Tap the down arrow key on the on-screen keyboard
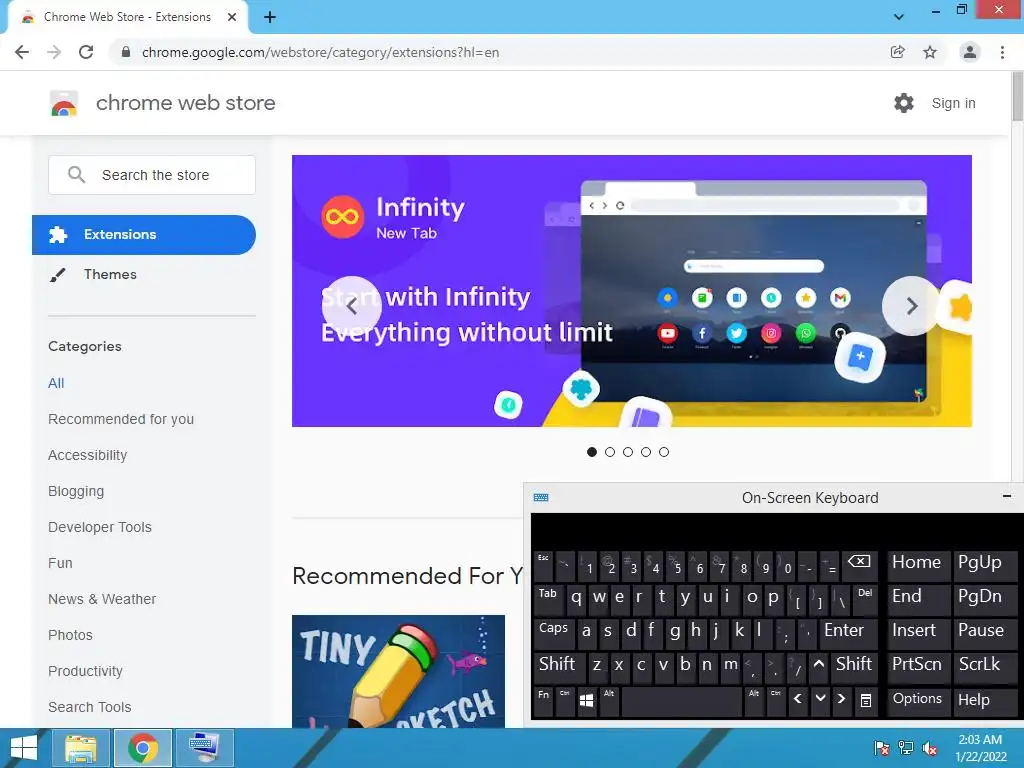Viewport: 1024px width, 768px height. pos(820,699)
